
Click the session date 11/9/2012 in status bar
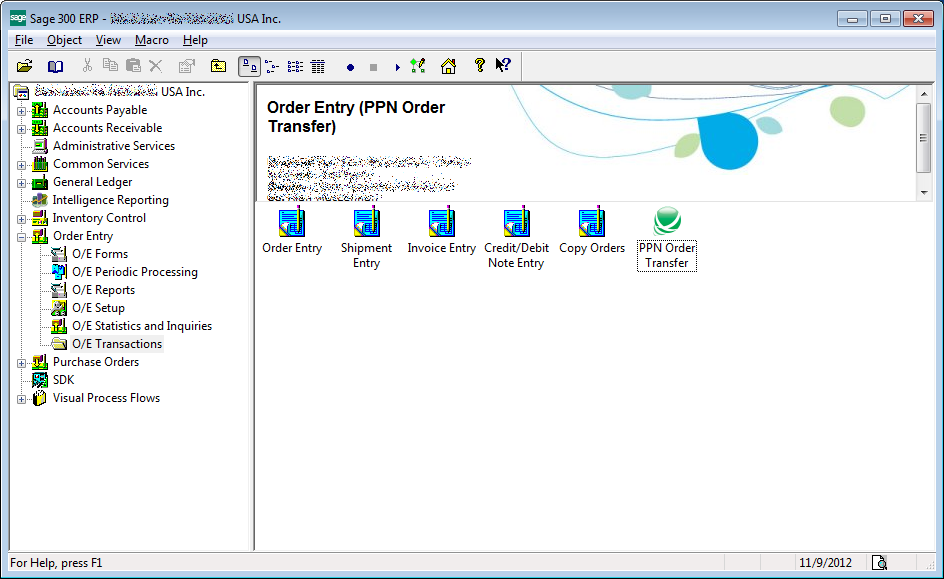coord(825,563)
